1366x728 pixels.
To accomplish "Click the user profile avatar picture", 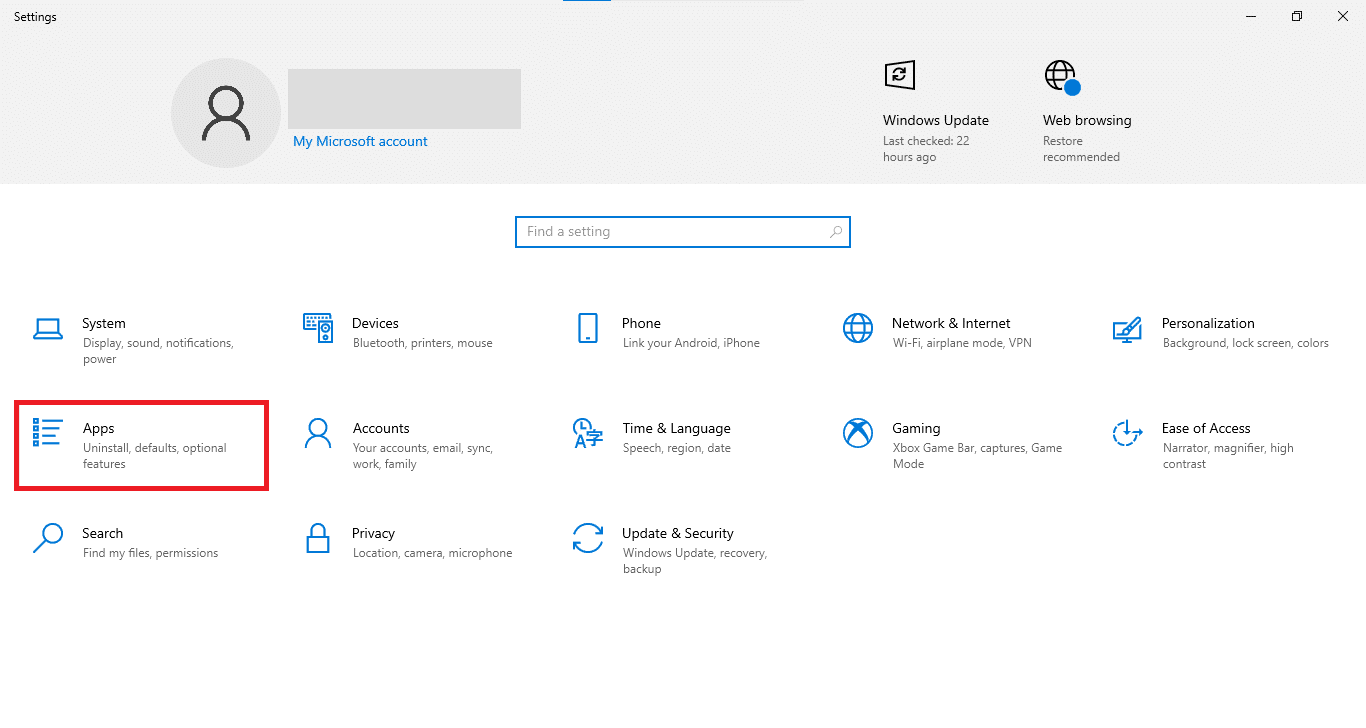I will pos(225,113).
